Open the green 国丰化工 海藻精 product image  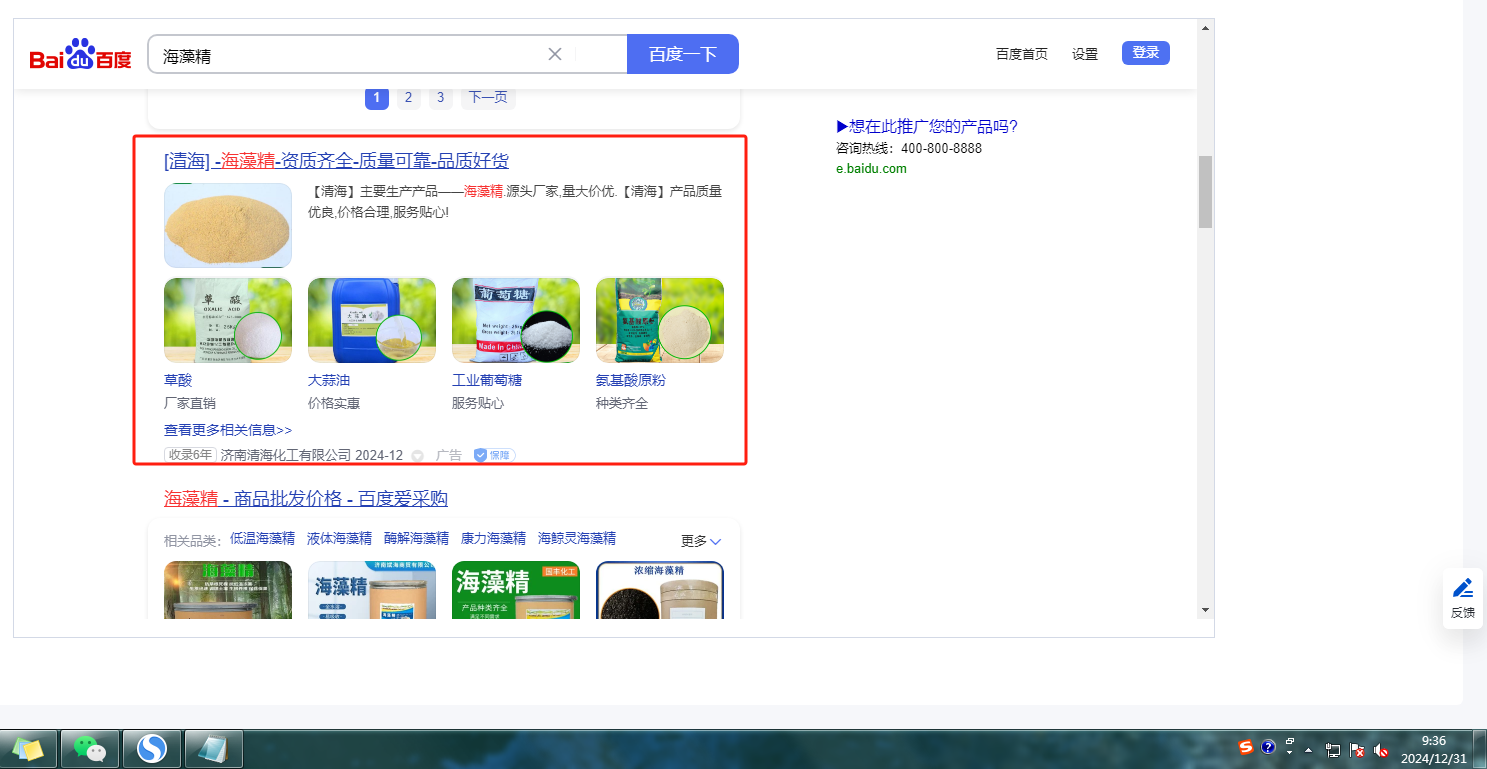coord(516,590)
